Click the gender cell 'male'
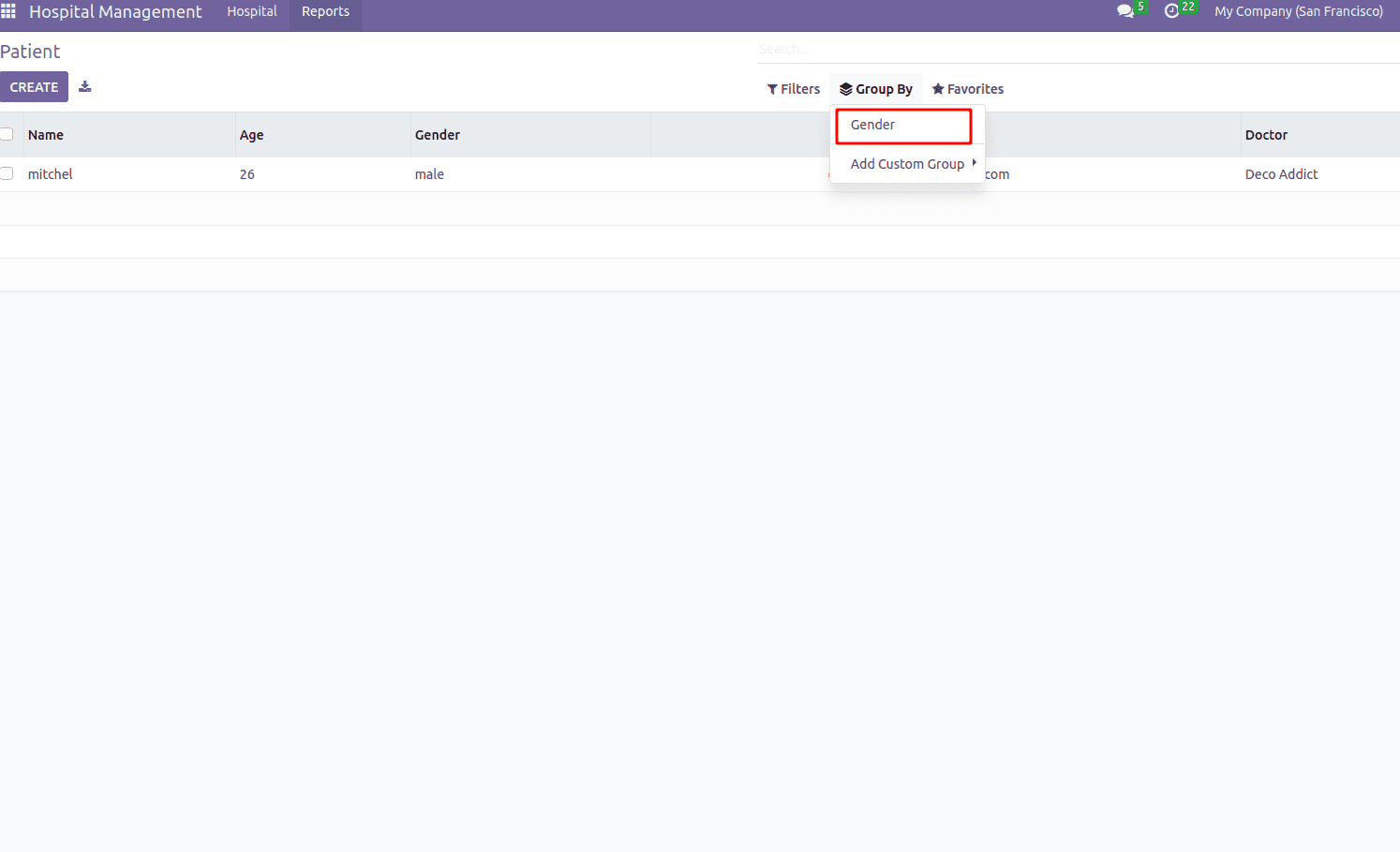Screen dimensions: 1400x852 click(430, 174)
